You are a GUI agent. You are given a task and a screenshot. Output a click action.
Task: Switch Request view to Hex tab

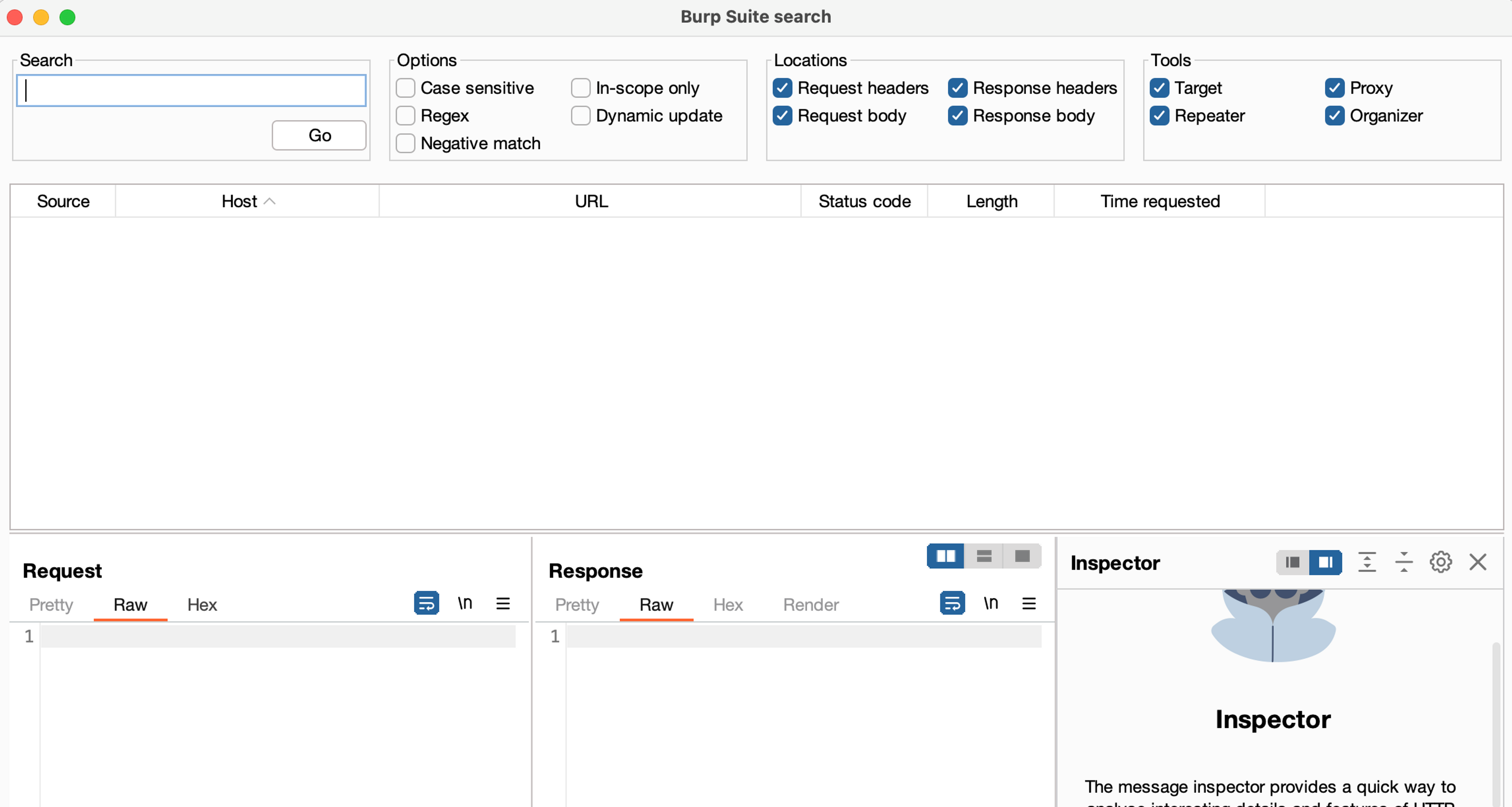(x=202, y=605)
